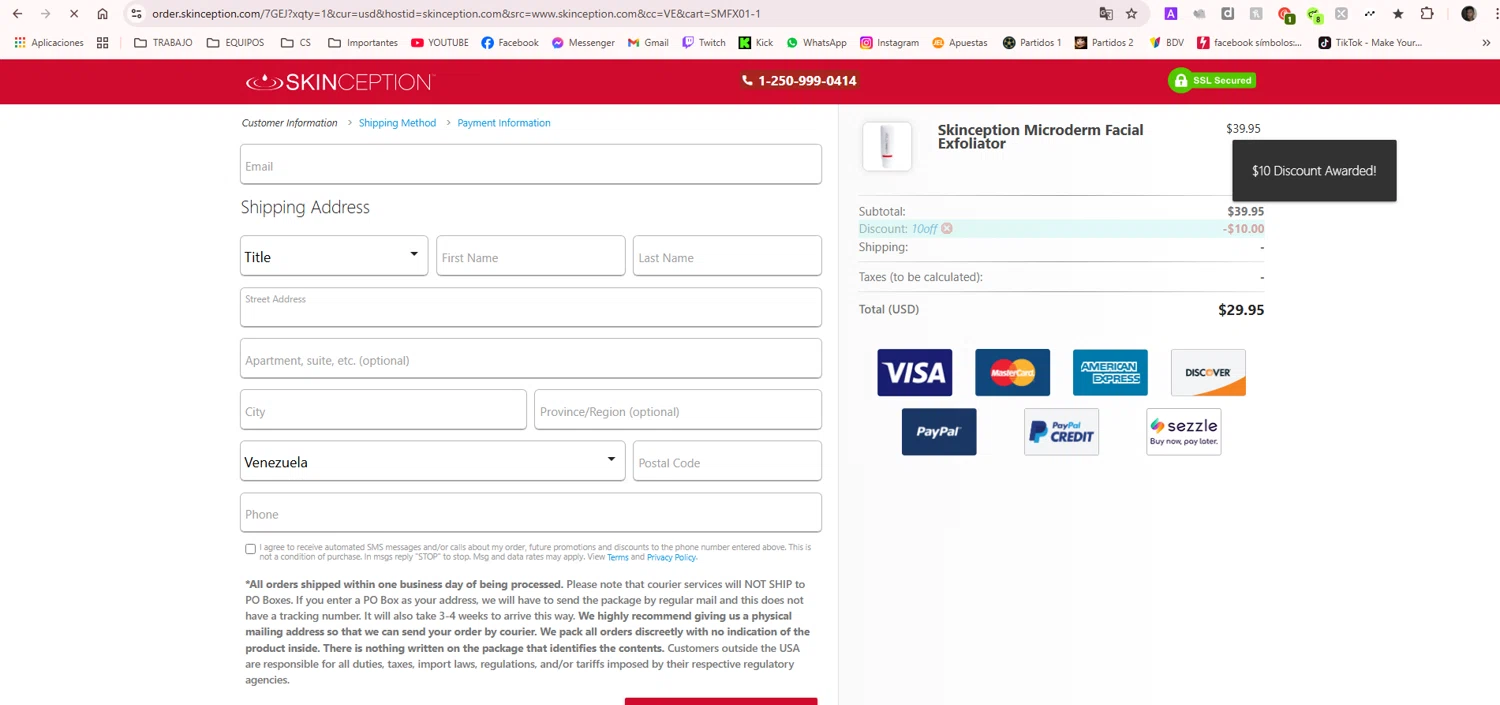
Task: Click the MasterCard logo
Action: pyautogui.click(x=1012, y=372)
